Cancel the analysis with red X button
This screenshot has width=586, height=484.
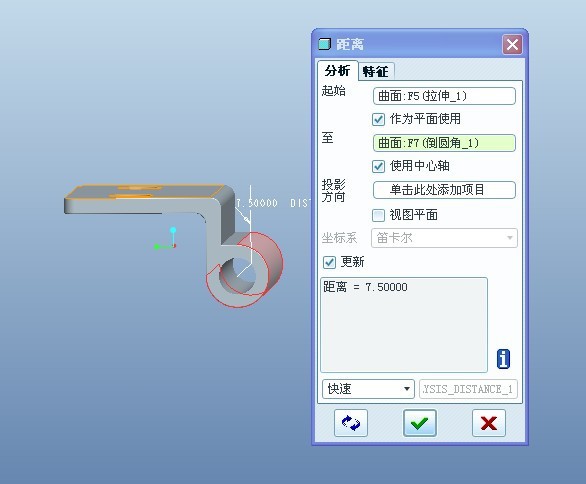[x=488, y=423]
